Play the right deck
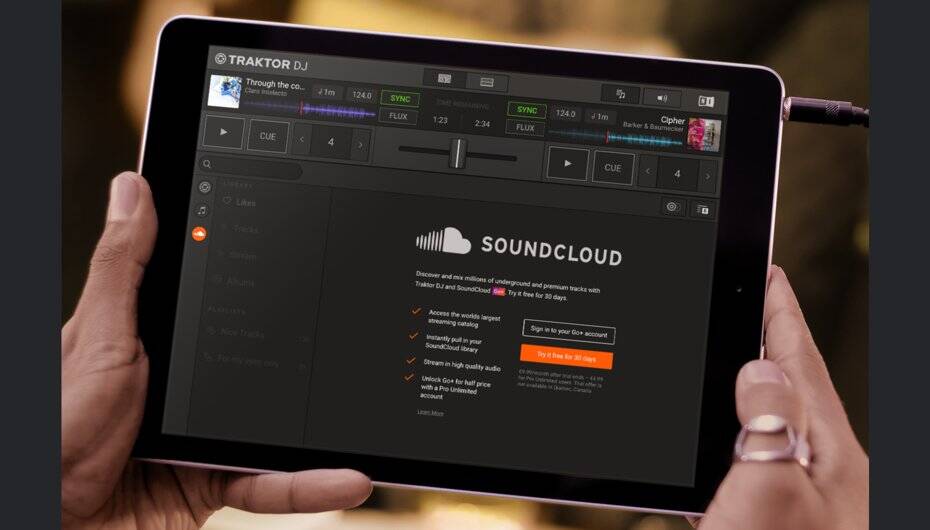This screenshot has height=530, width=930. tap(568, 163)
